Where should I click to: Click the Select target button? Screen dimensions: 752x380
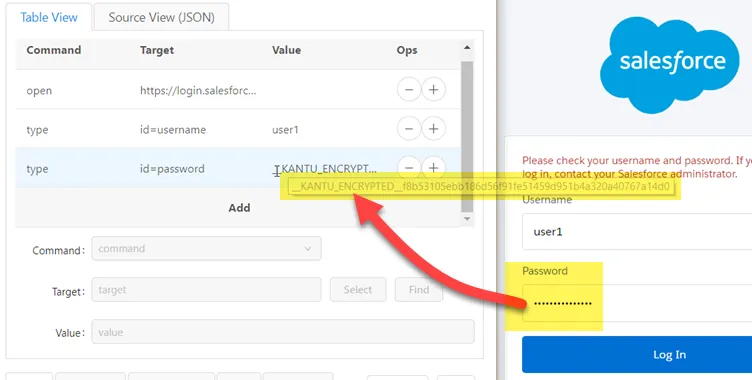point(358,290)
